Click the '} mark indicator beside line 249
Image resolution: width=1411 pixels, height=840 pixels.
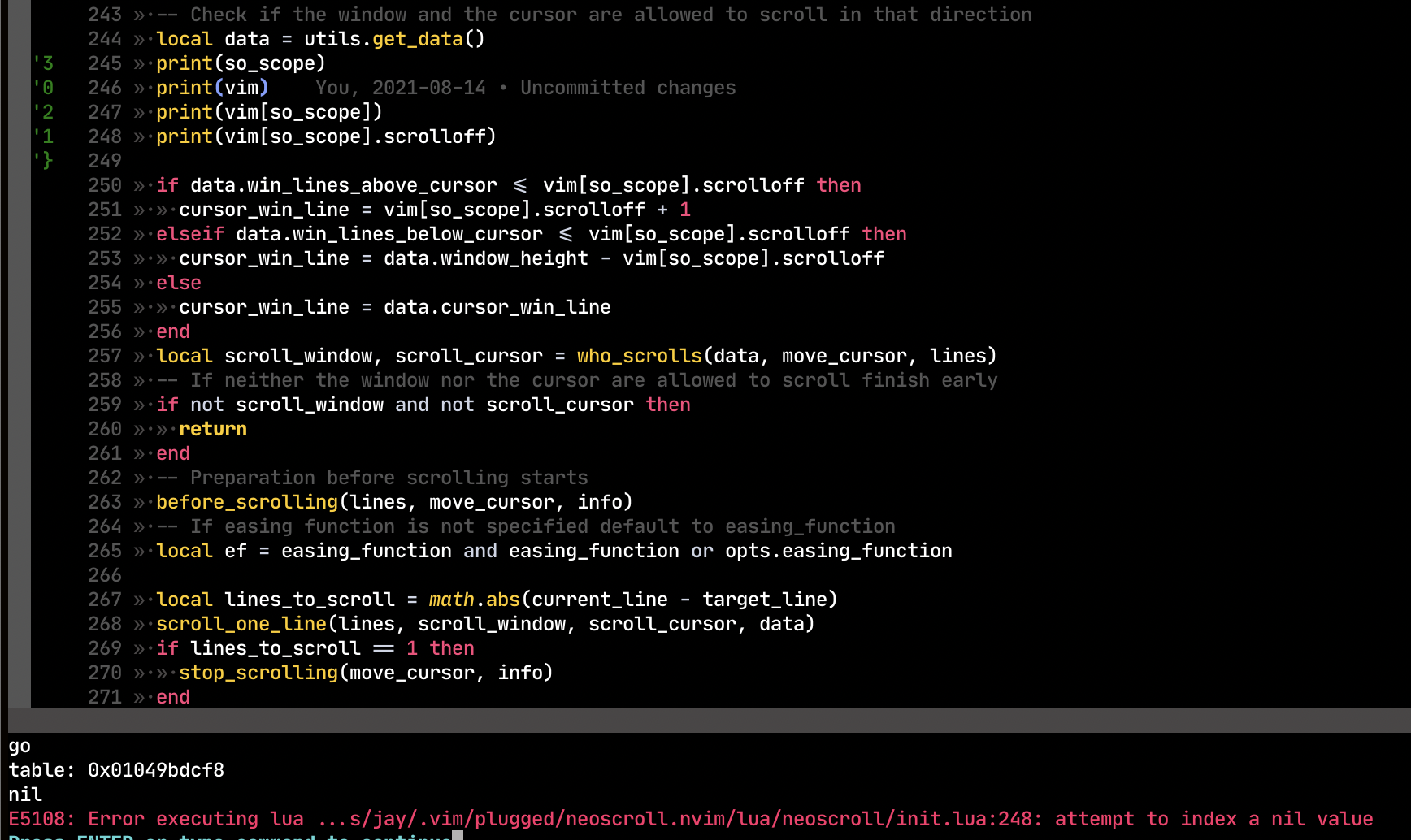click(44, 160)
